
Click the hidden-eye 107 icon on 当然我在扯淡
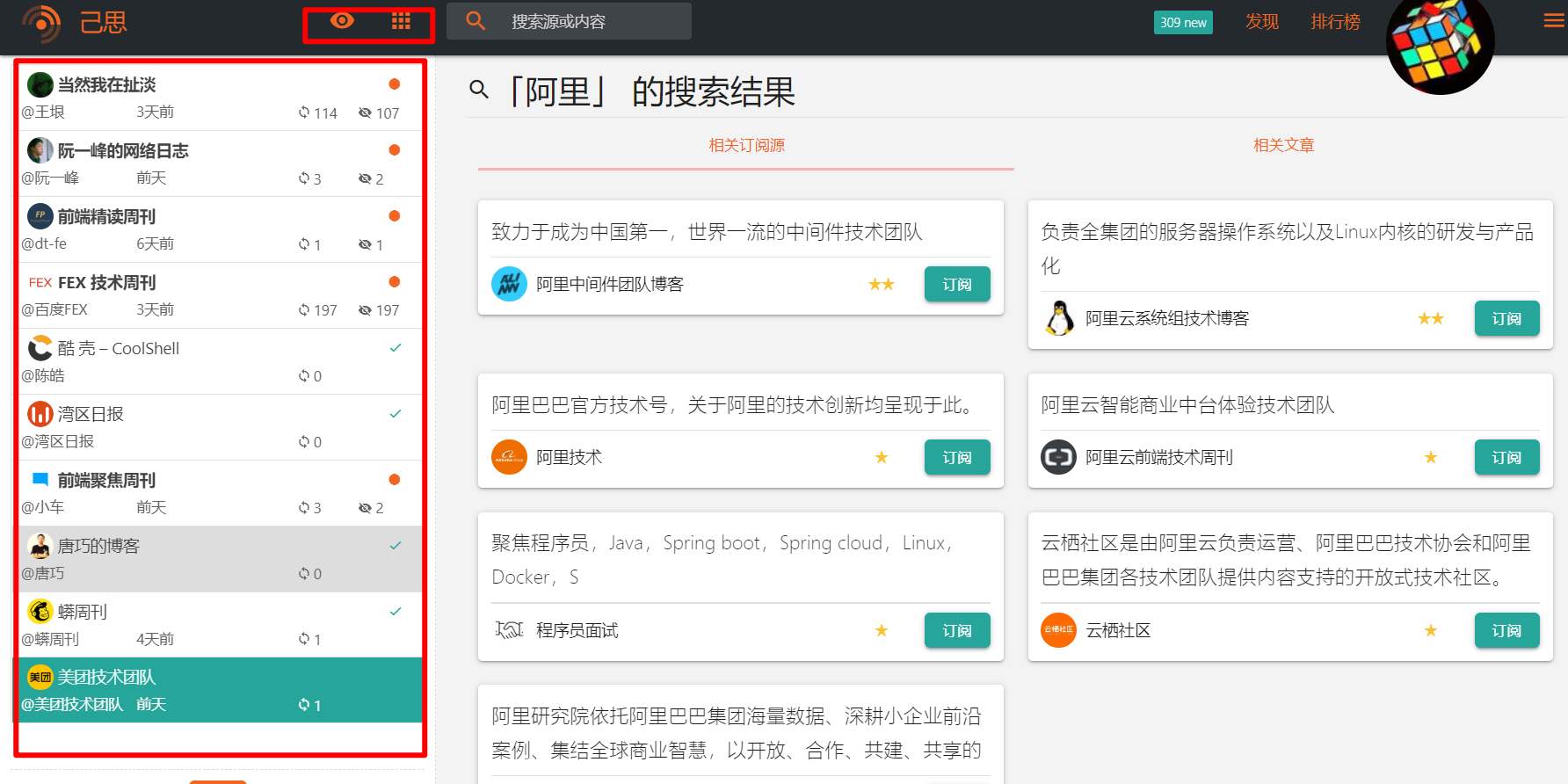click(x=365, y=113)
